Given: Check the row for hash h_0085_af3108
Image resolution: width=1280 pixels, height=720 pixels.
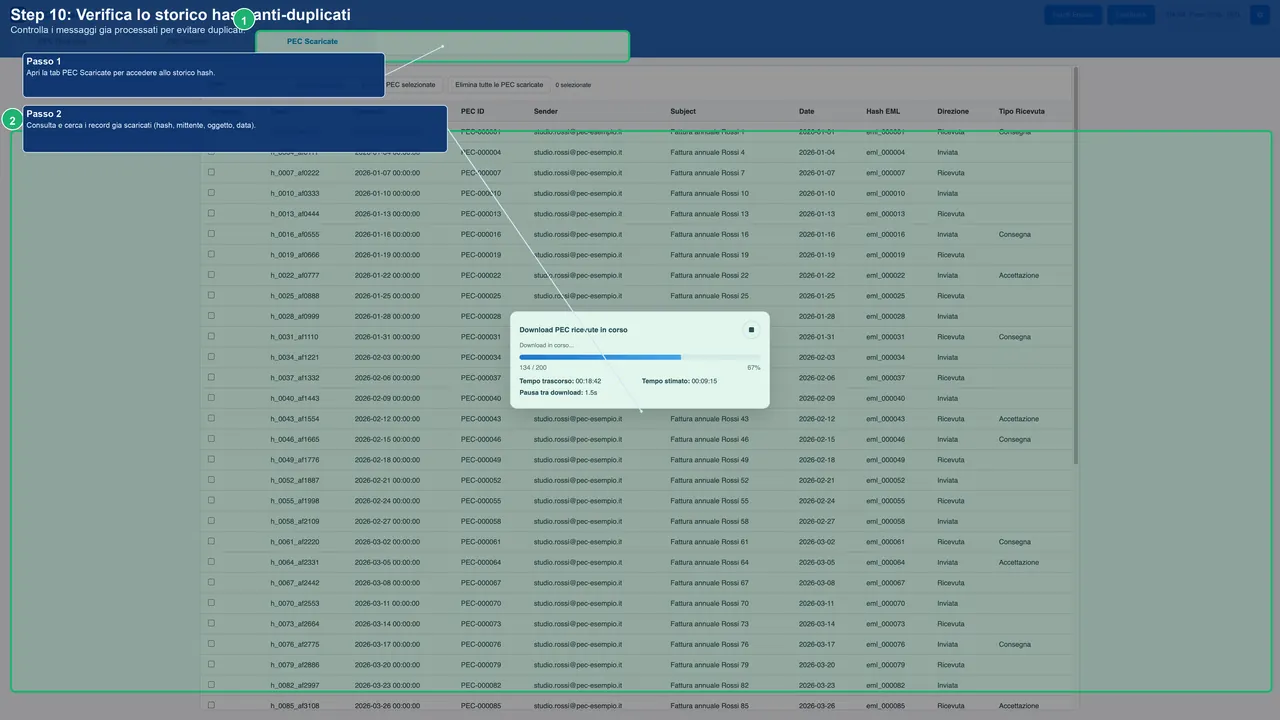Looking at the screenshot, I should pos(210,705).
